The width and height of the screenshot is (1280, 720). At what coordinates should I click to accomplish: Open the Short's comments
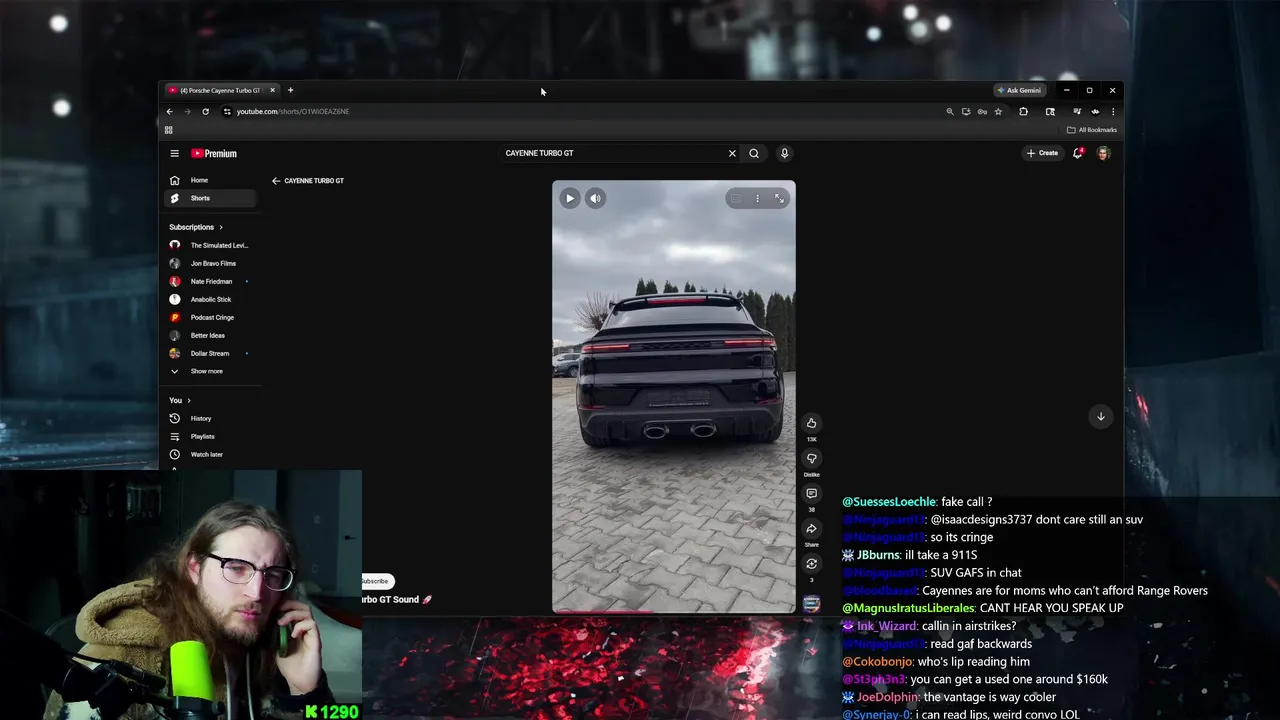pos(811,494)
